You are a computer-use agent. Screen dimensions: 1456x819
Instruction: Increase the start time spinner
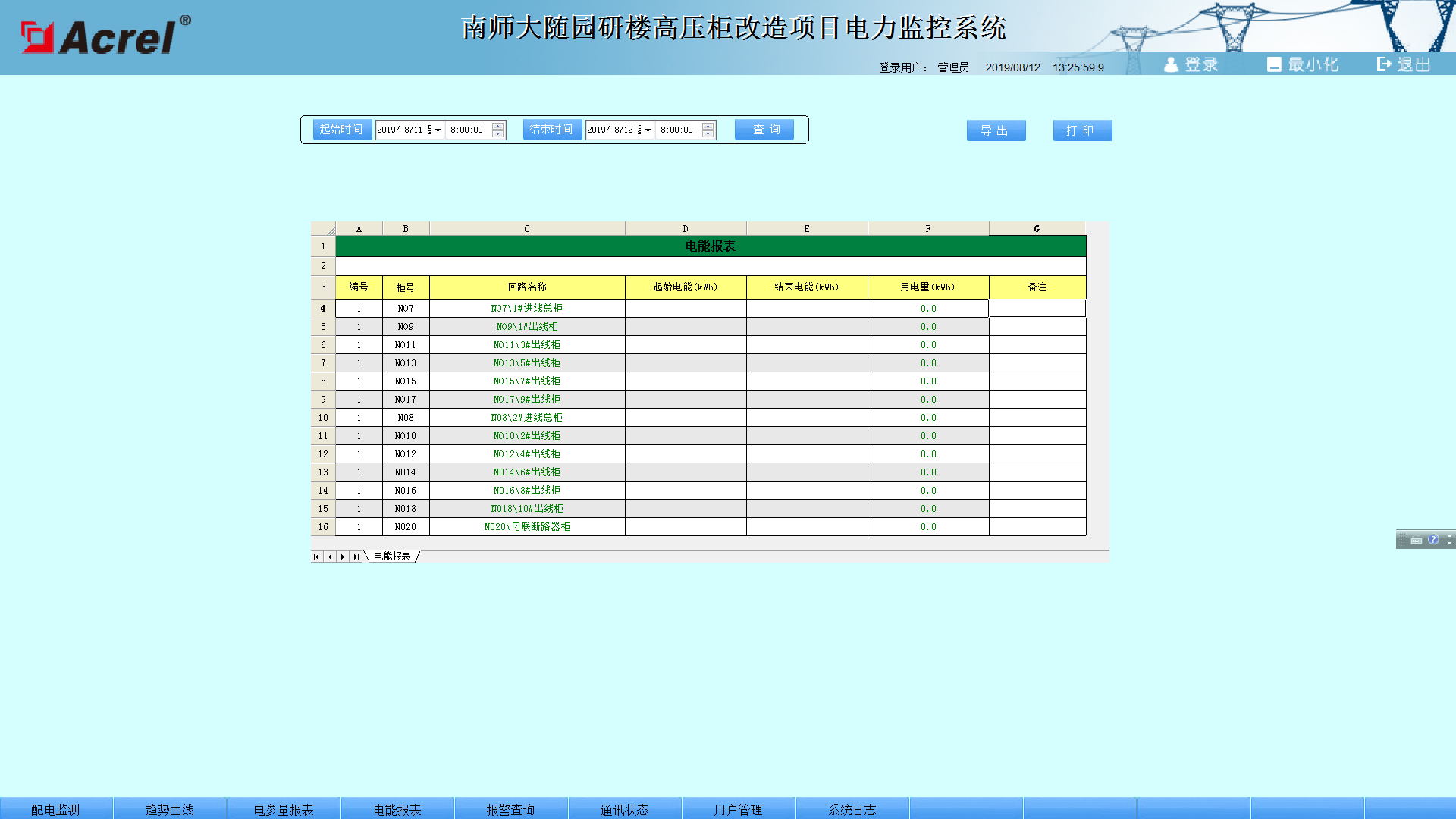click(497, 126)
